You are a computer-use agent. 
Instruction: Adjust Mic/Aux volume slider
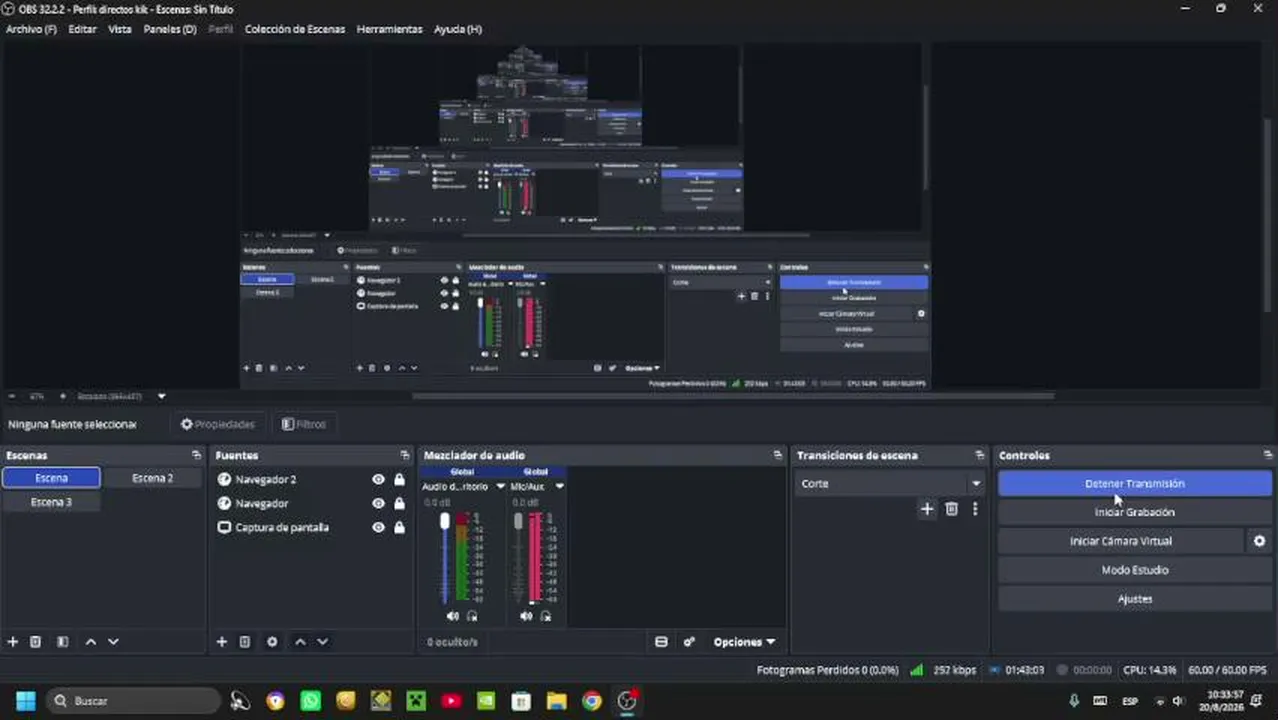(x=518, y=558)
